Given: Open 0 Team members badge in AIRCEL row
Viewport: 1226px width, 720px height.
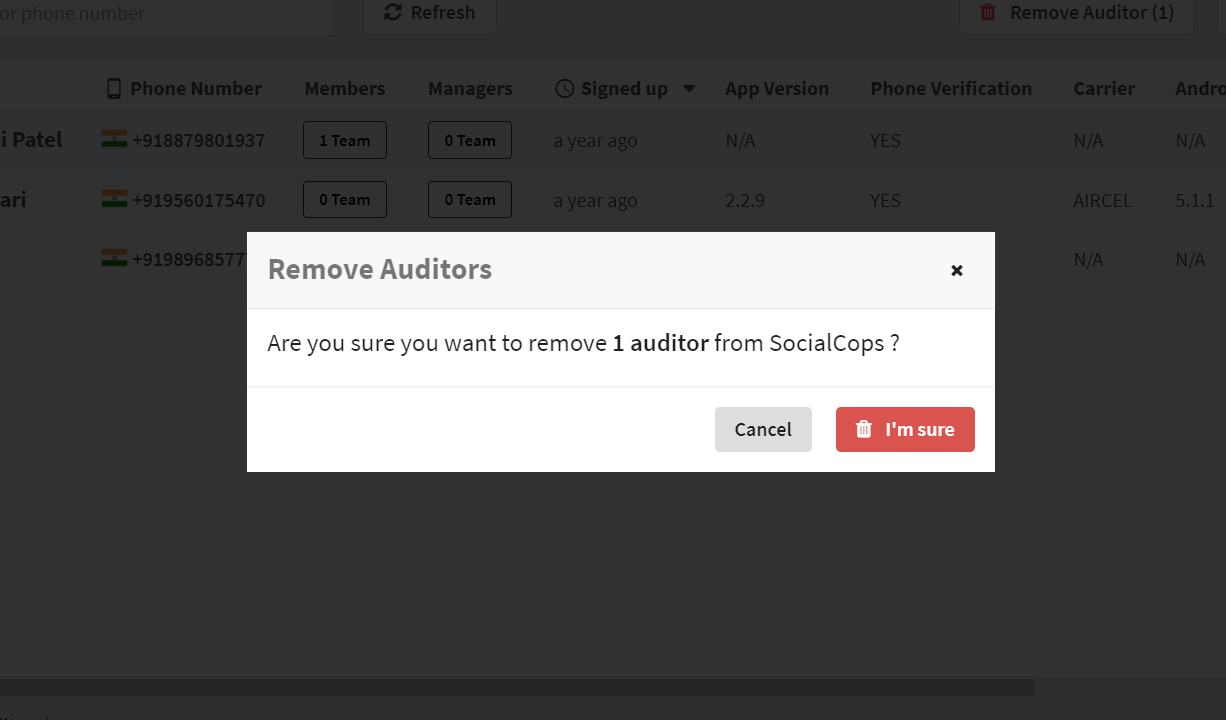Looking at the screenshot, I should coord(345,199).
